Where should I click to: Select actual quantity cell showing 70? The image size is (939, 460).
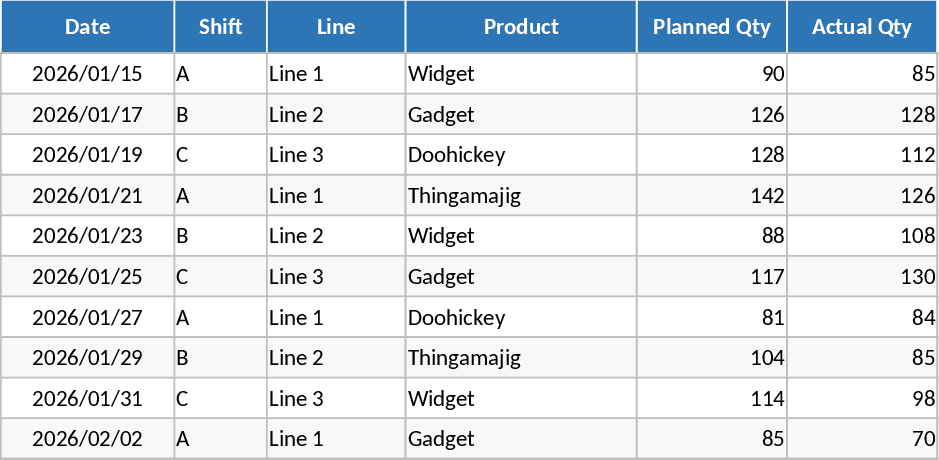coord(862,439)
